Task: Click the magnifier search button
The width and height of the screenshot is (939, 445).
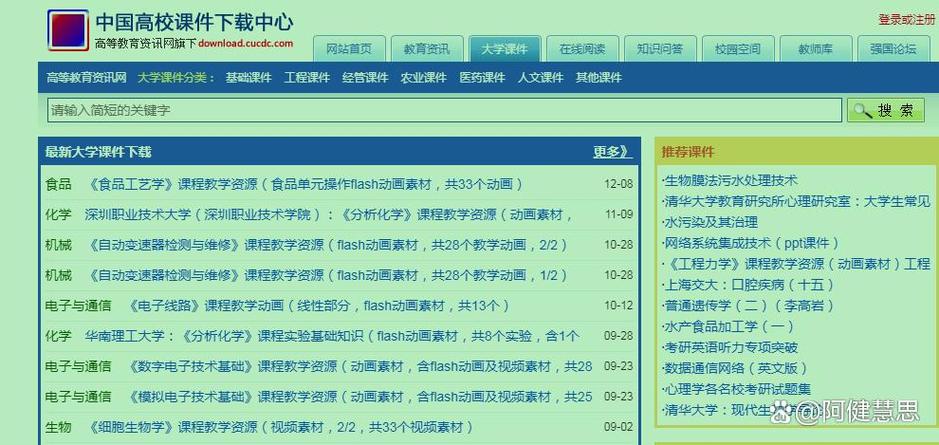Action: (x=885, y=110)
